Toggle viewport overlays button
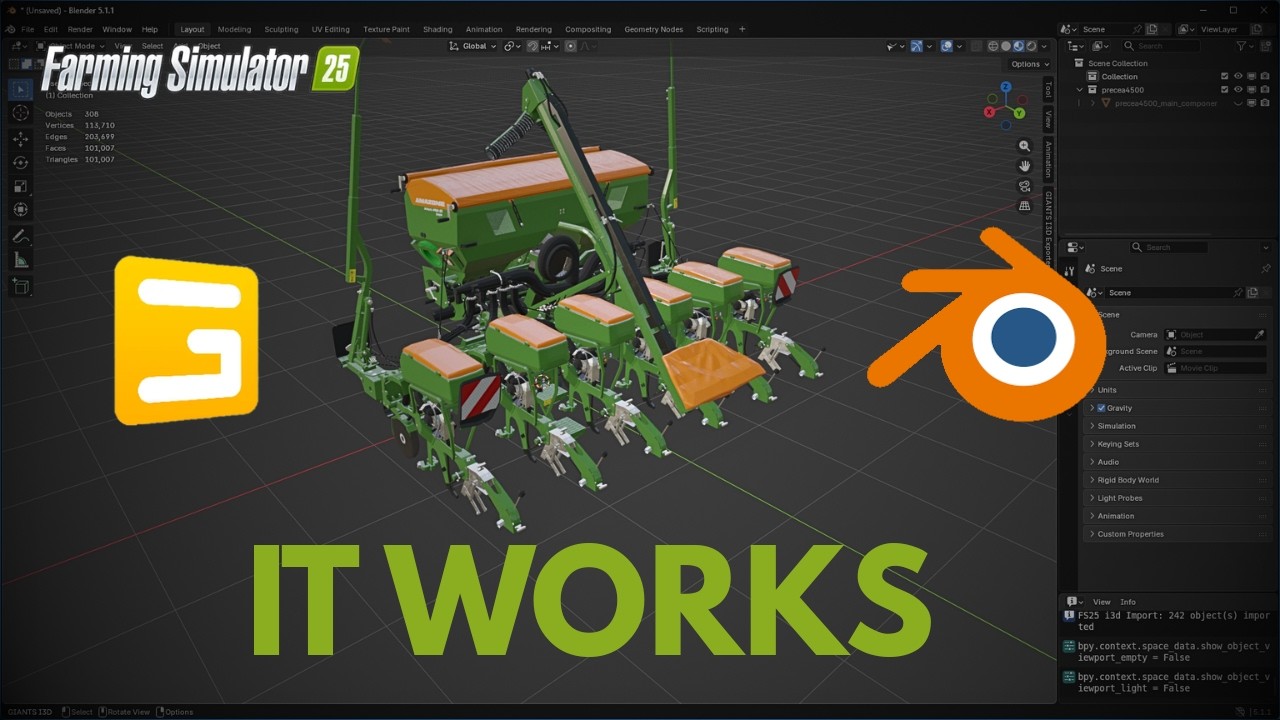The width and height of the screenshot is (1280, 720). 947,46
